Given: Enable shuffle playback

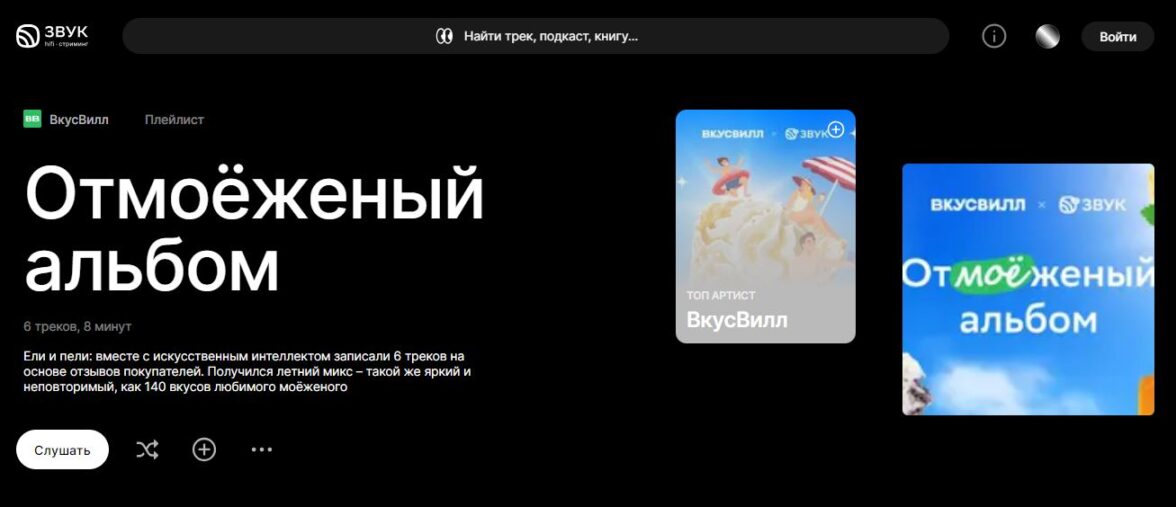Looking at the screenshot, I should (x=147, y=449).
